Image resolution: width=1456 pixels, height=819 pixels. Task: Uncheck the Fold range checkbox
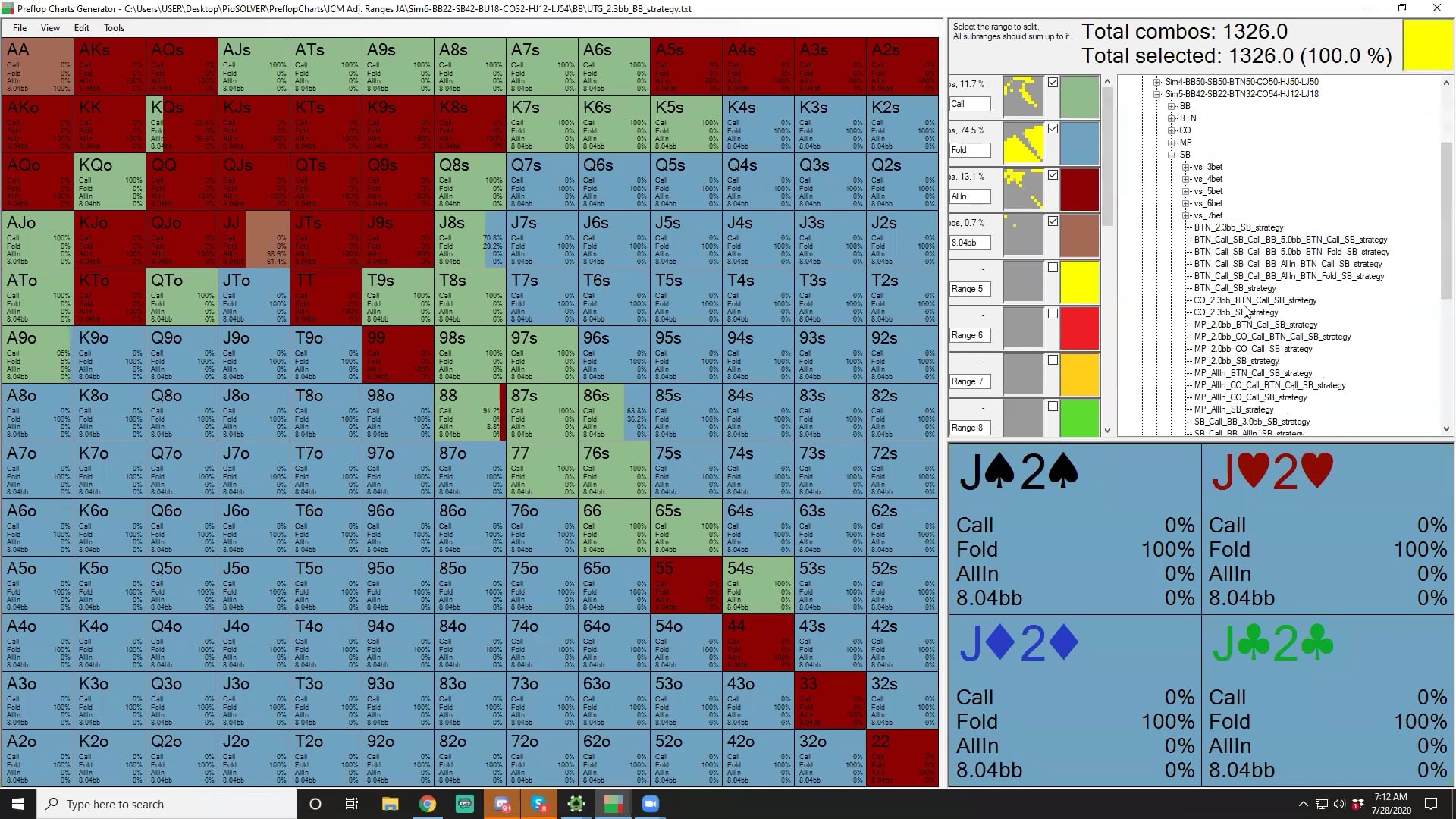click(1053, 129)
